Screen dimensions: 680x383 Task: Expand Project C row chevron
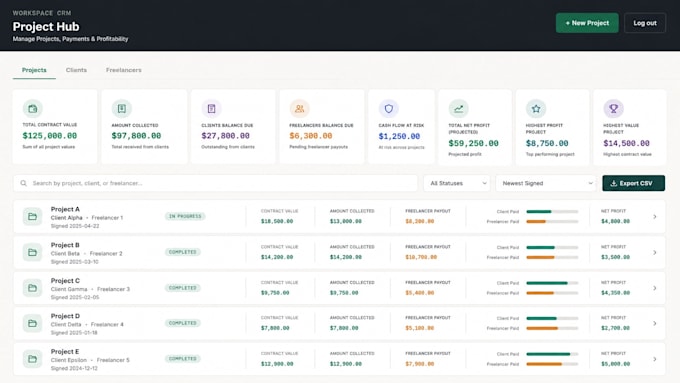pos(655,288)
